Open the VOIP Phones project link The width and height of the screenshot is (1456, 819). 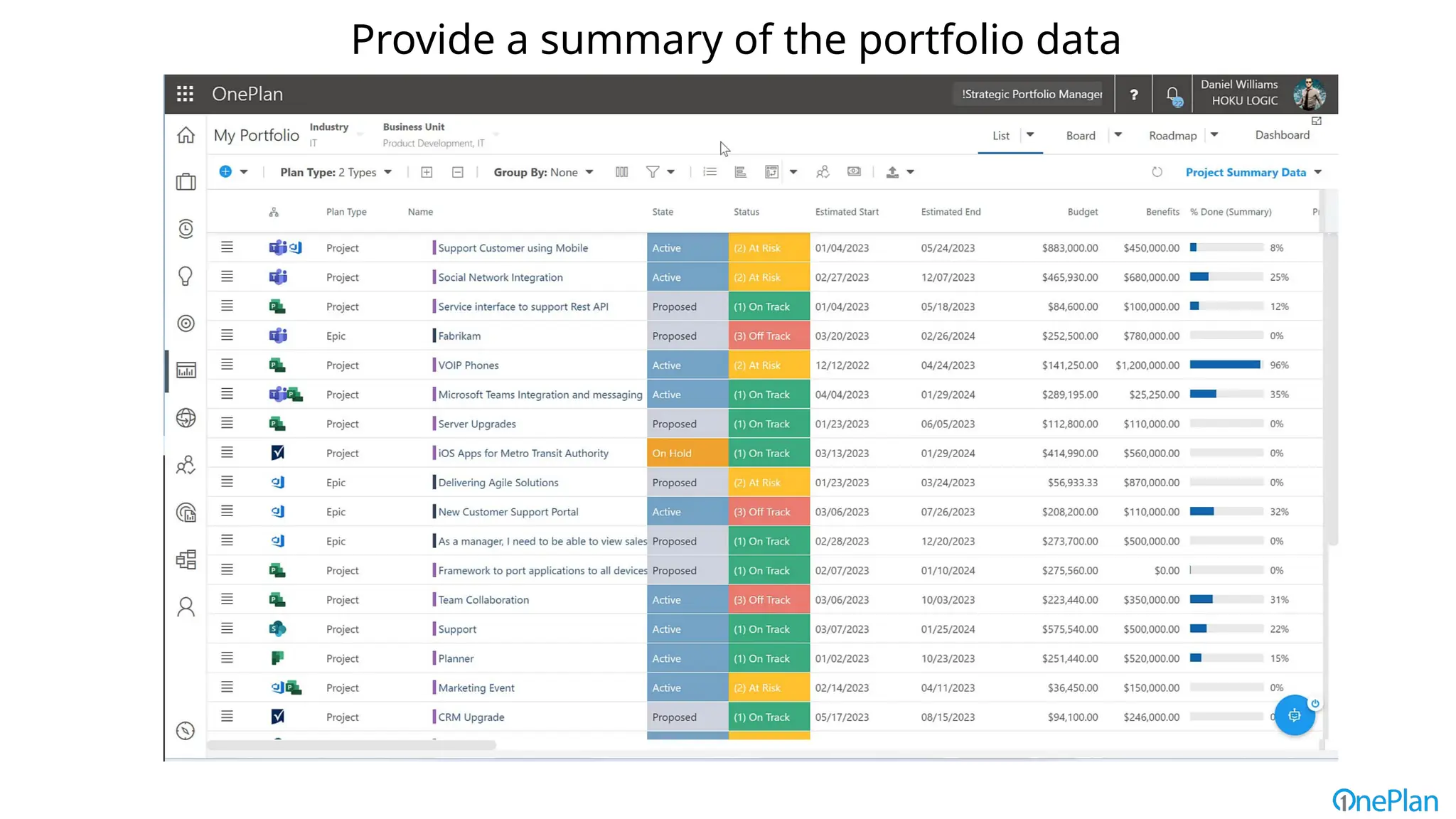[469, 365]
